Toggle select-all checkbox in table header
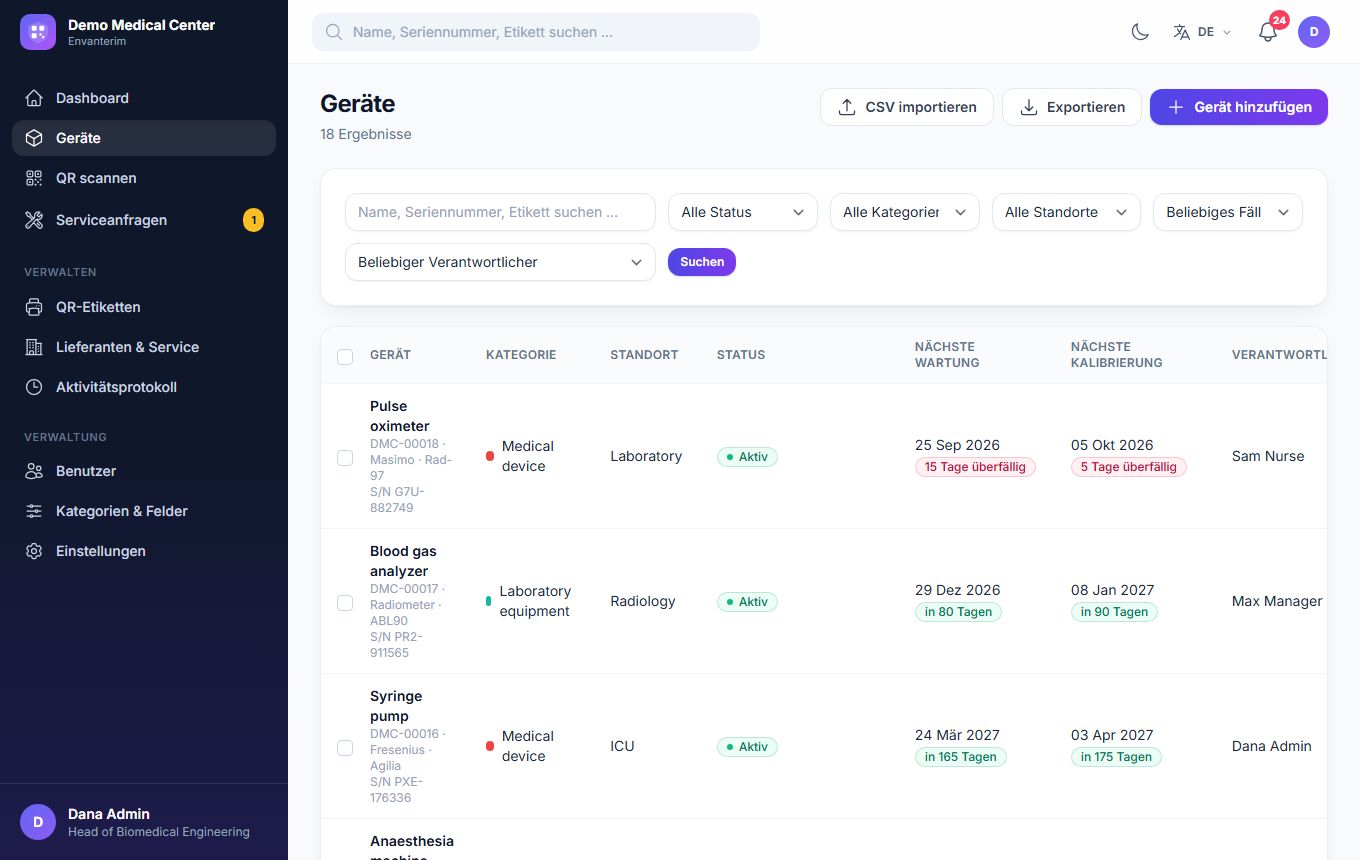1360x860 pixels. pyautogui.click(x=345, y=356)
